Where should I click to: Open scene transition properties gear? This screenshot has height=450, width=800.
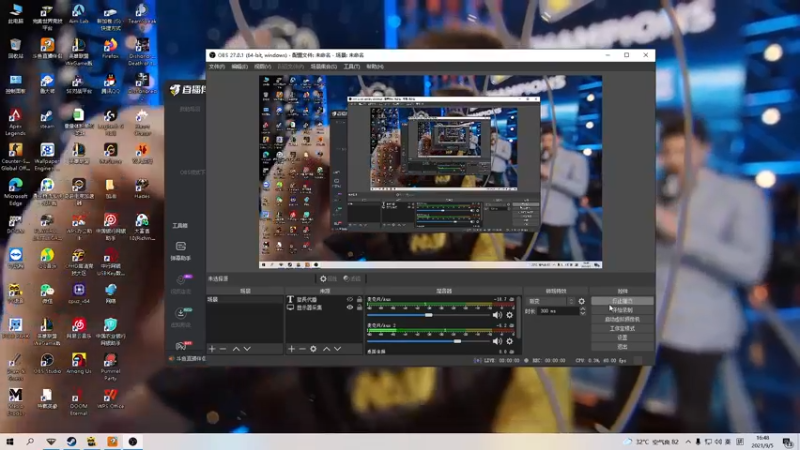582,302
